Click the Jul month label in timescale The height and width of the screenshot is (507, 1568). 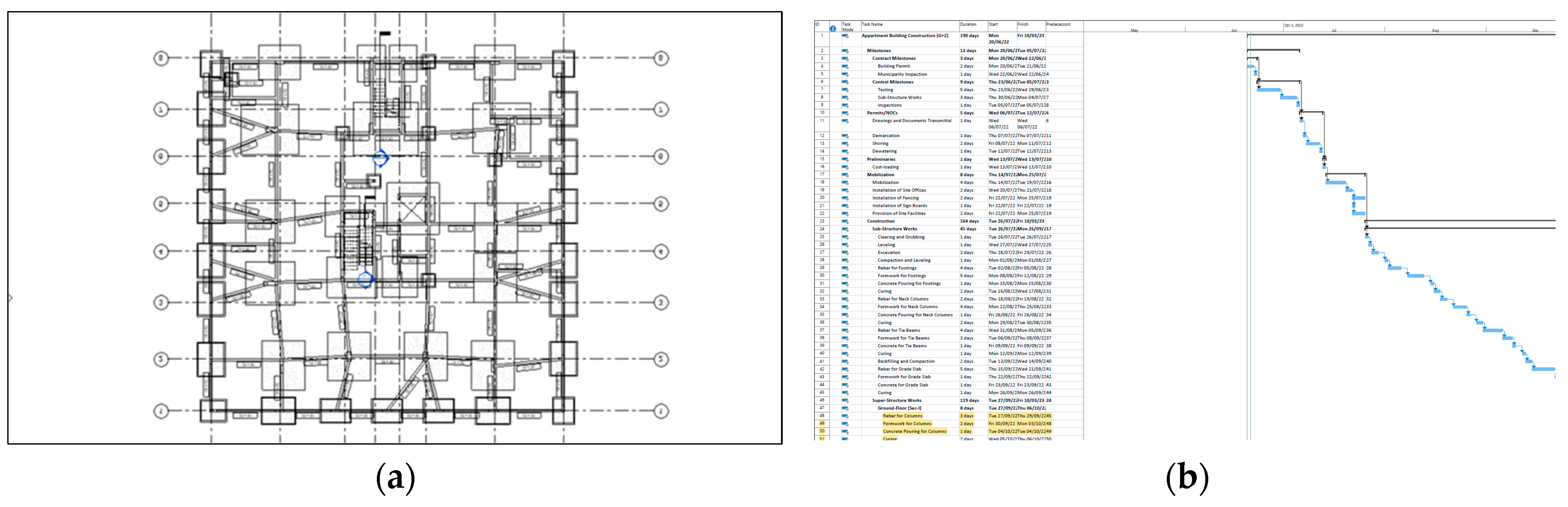coord(1333,30)
